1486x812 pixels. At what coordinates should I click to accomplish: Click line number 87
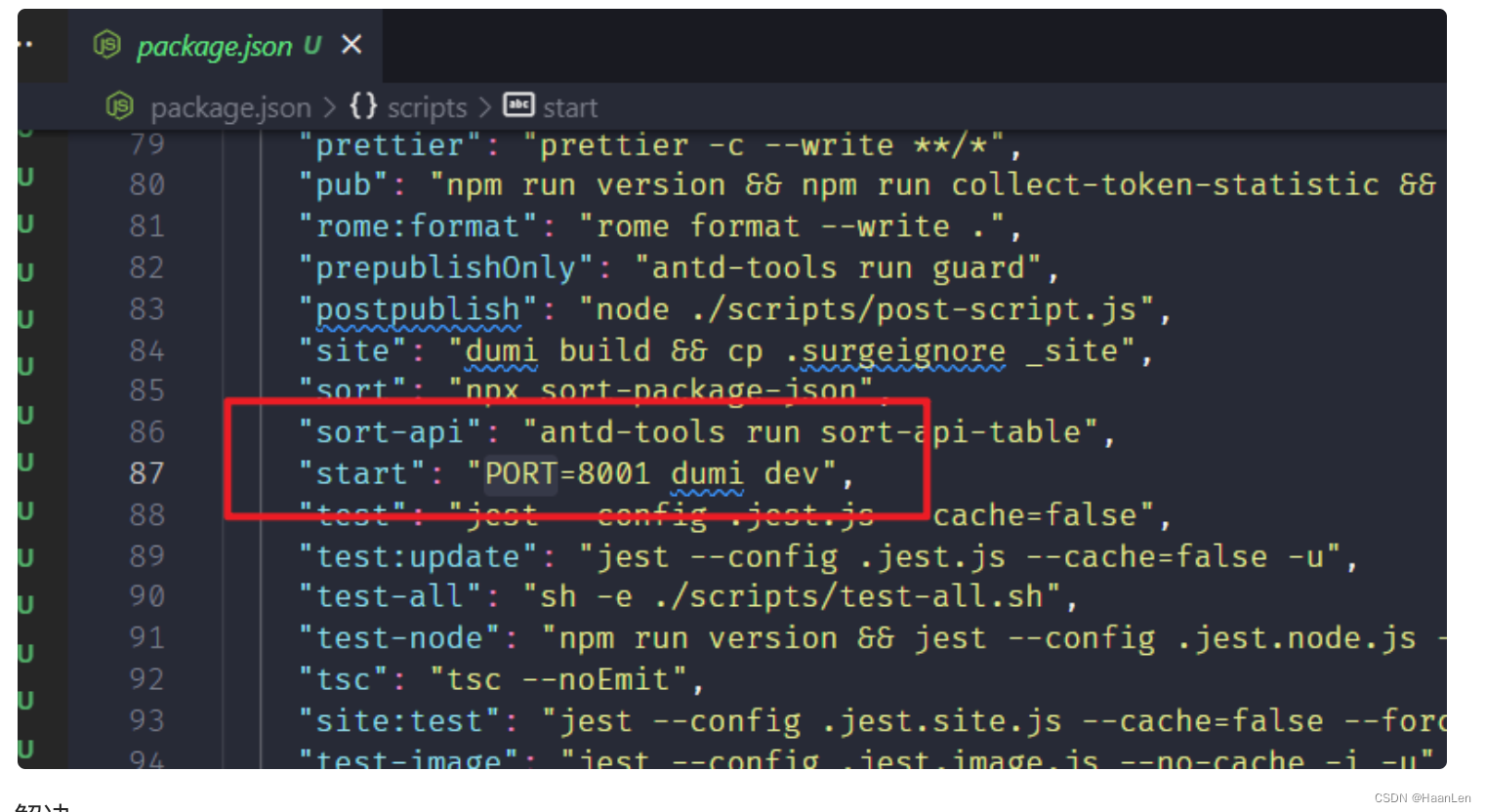click(x=147, y=473)
